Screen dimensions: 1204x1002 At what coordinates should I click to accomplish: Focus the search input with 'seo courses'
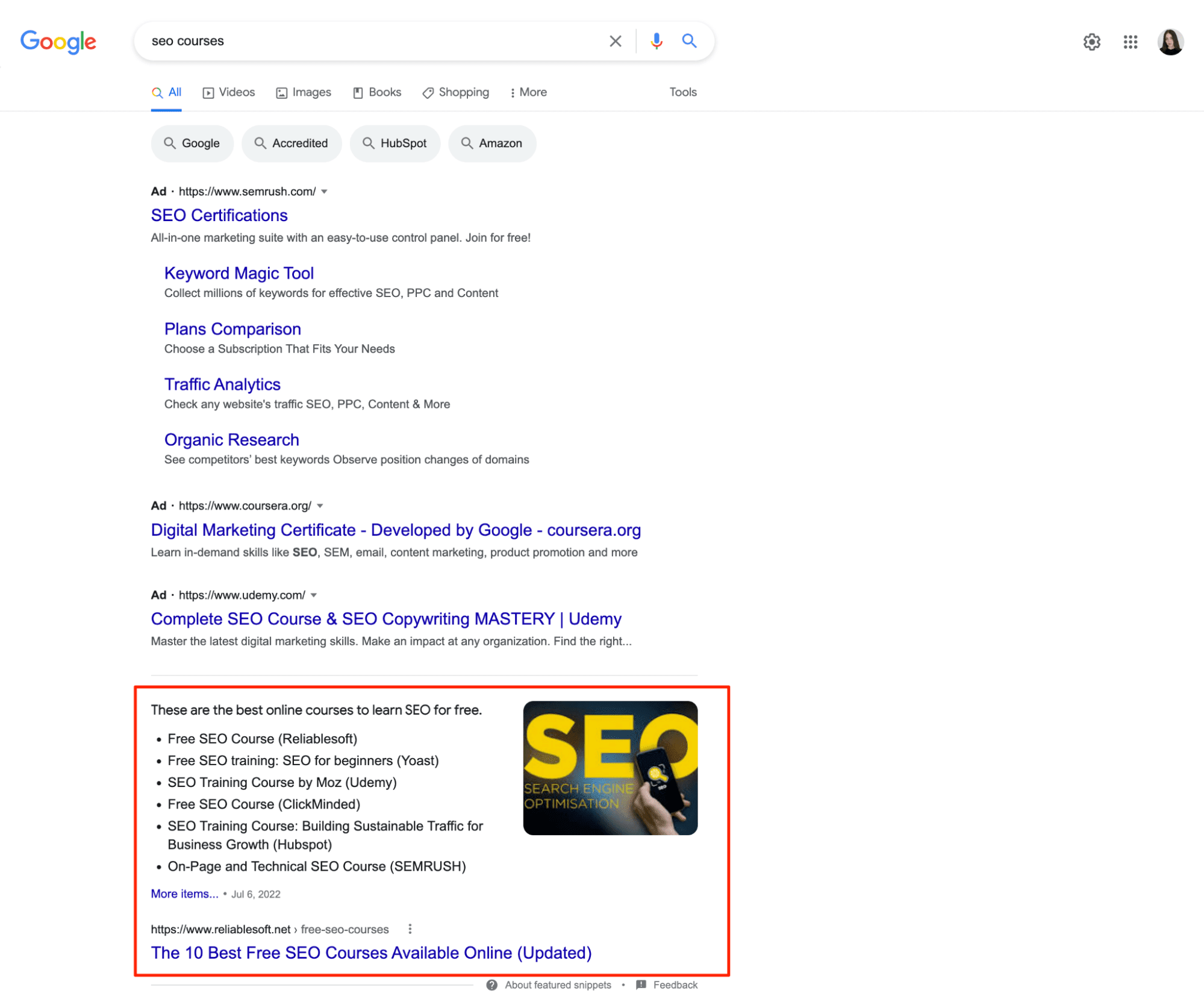373,41
